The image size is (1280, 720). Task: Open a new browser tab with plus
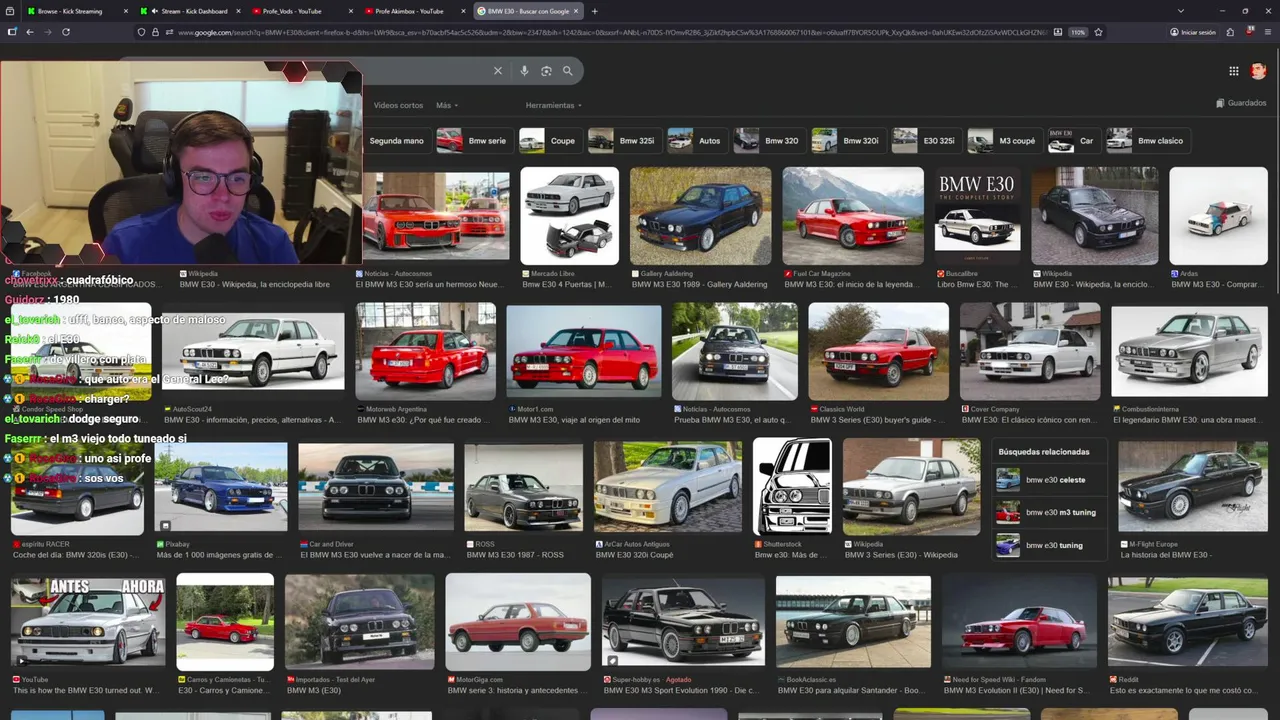594,11
